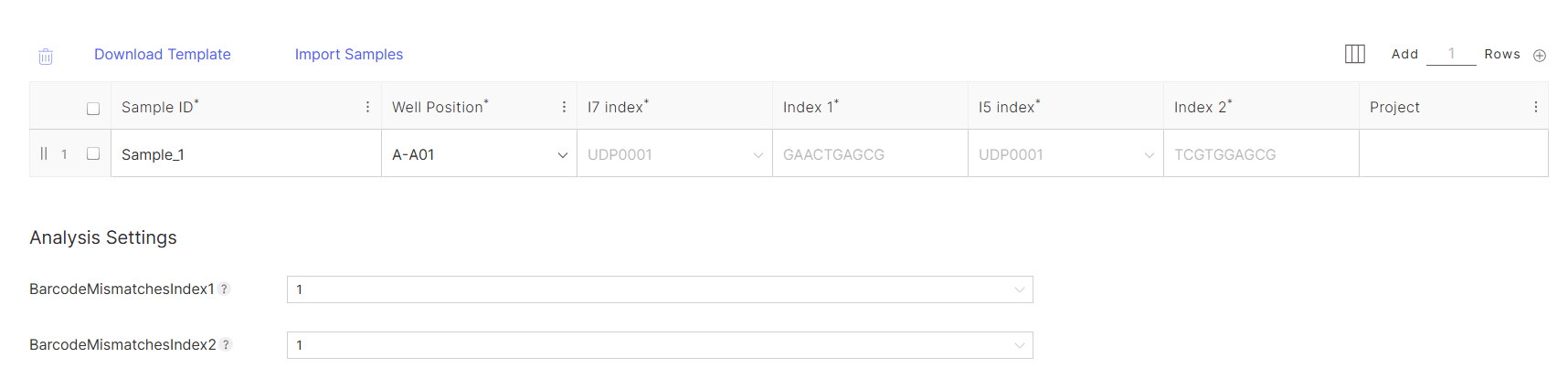Expand the I7 index UDP0001 dropdown
The image size is (1568, 389).
758,155
